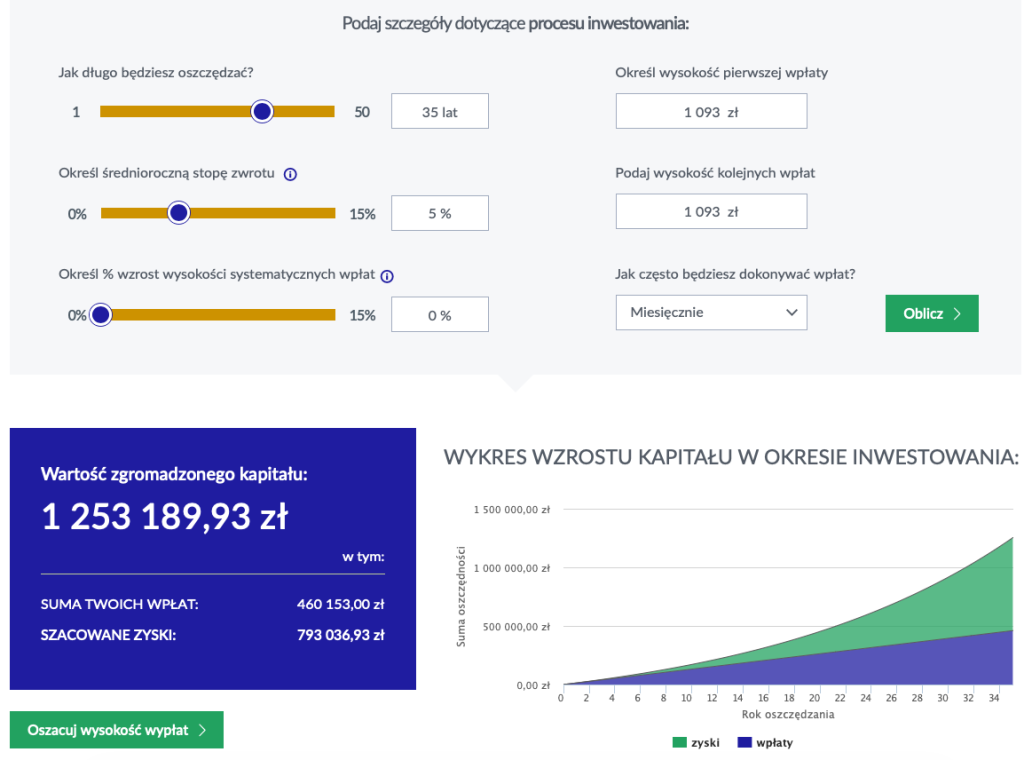The image size is (1024, 760).
Task: Focus the 35 lat duration field
Action: (439, 112)
